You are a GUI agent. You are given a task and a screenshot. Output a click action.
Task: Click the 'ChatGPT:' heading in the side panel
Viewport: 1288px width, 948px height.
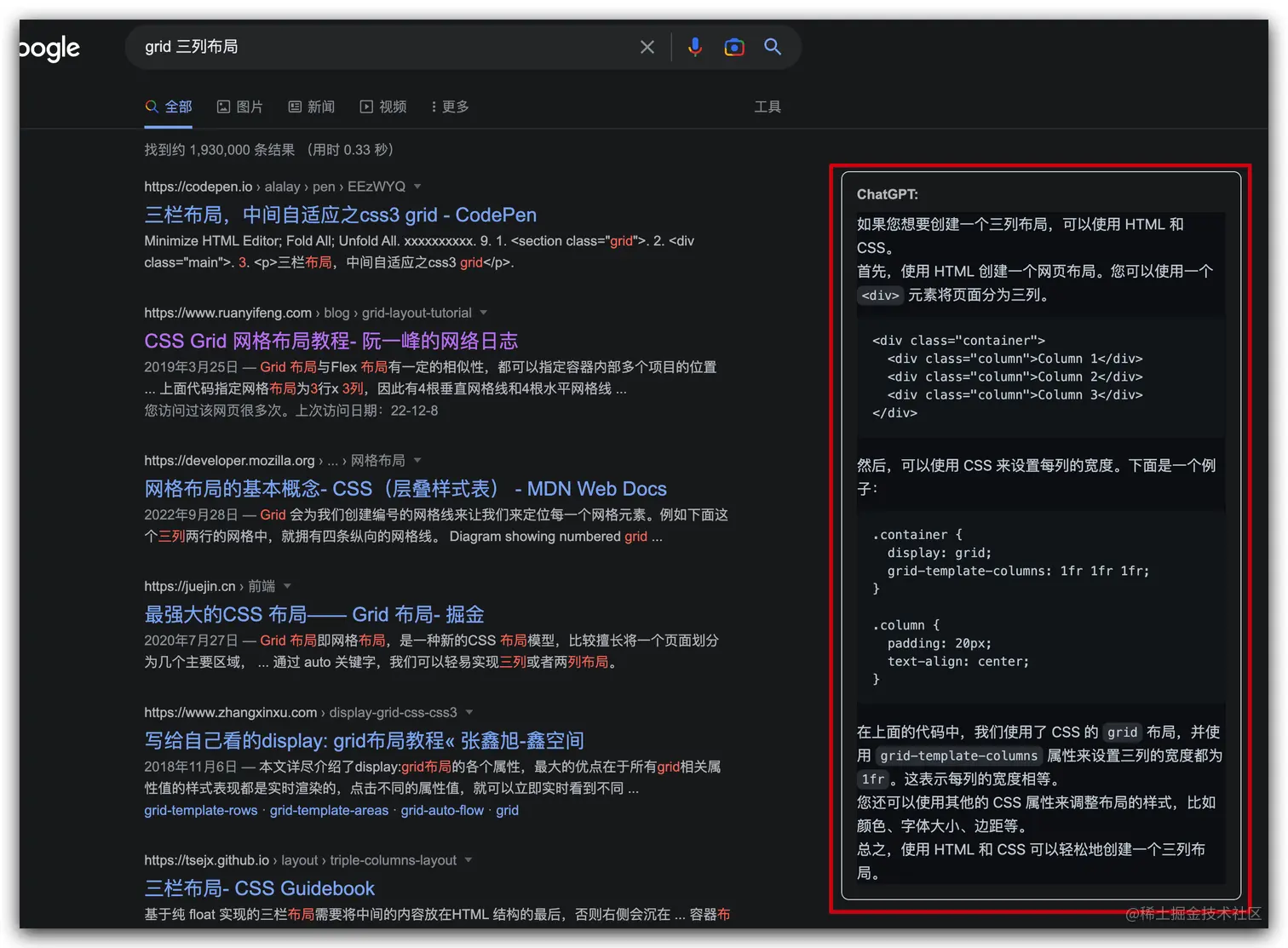(x=888, y=194)
